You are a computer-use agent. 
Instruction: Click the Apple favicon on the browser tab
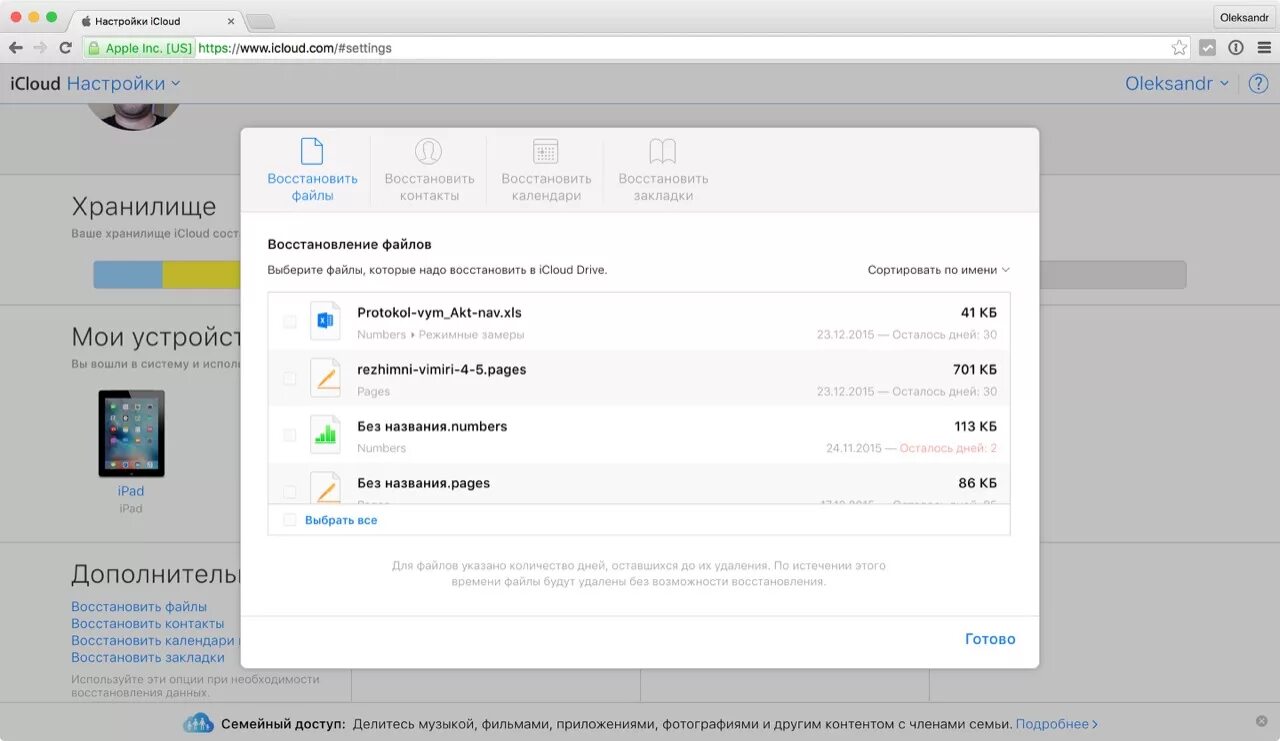point(86,20)
